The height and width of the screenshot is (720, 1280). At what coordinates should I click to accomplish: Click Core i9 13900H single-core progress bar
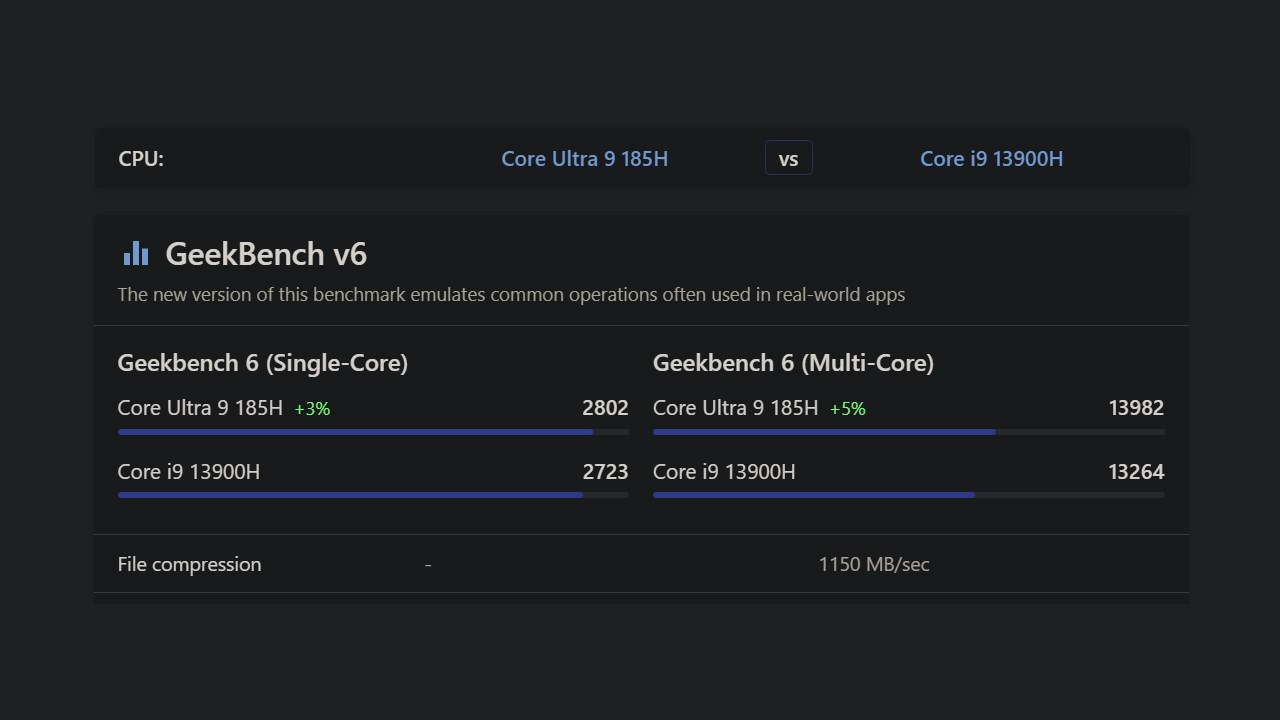[373, 495]
